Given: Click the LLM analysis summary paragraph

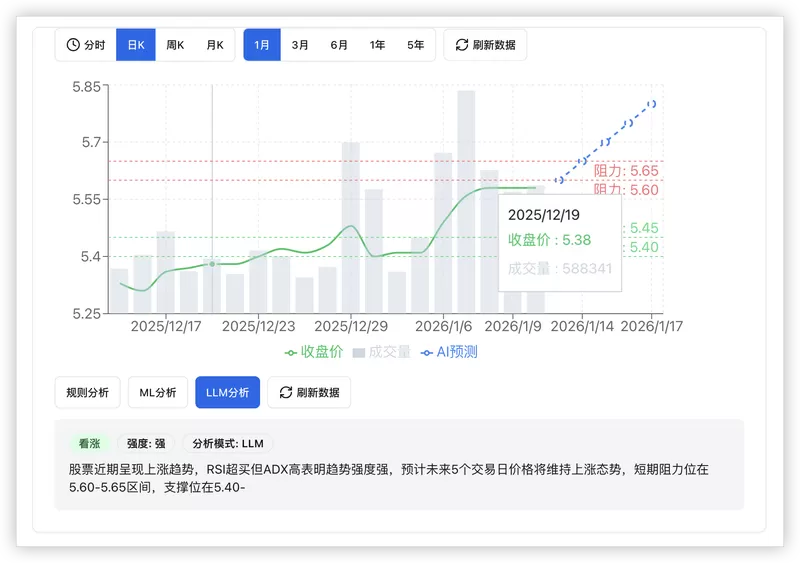Looking at the screenshot, I should click(389, 478).
